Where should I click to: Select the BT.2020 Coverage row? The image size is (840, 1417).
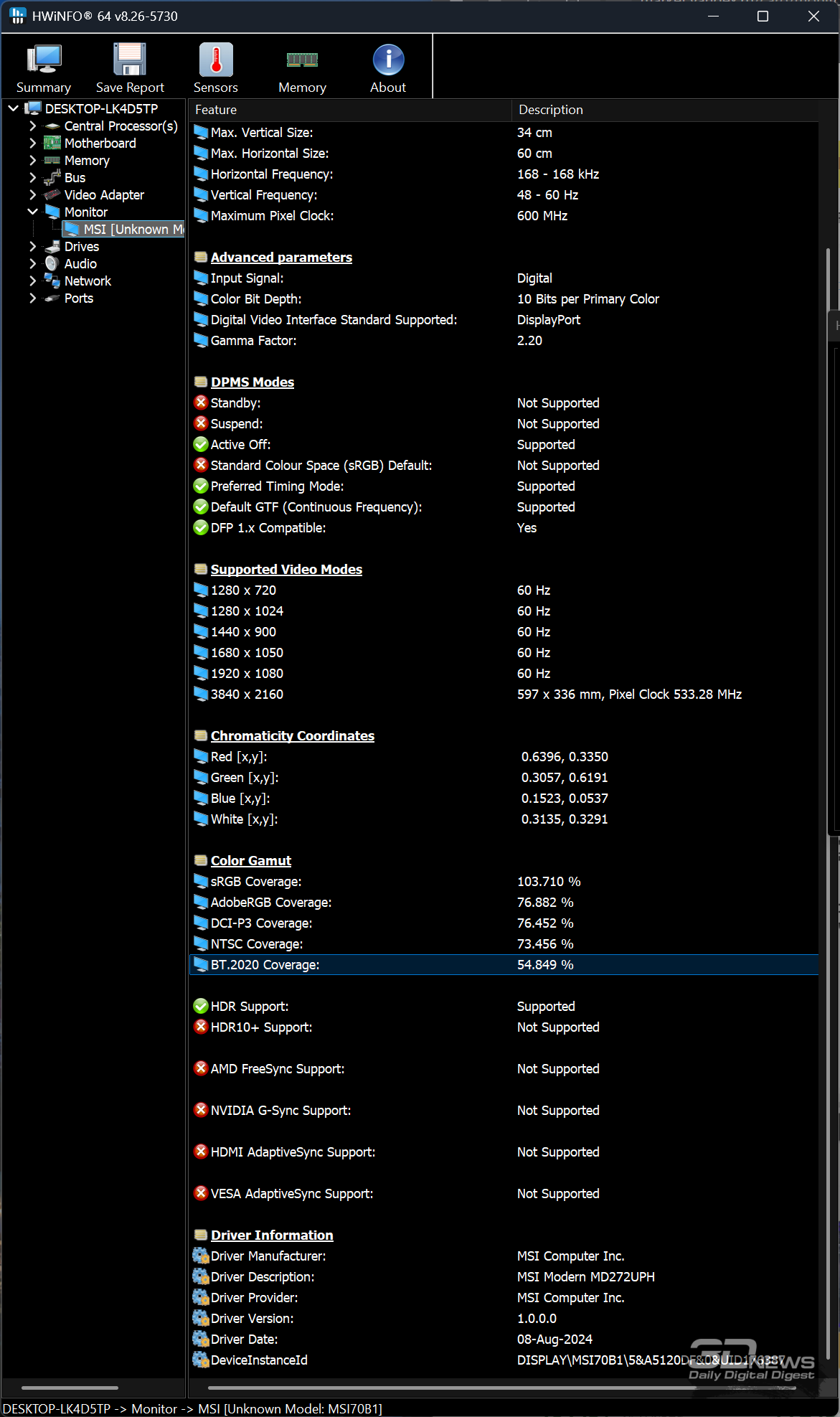tap(504, 964)
